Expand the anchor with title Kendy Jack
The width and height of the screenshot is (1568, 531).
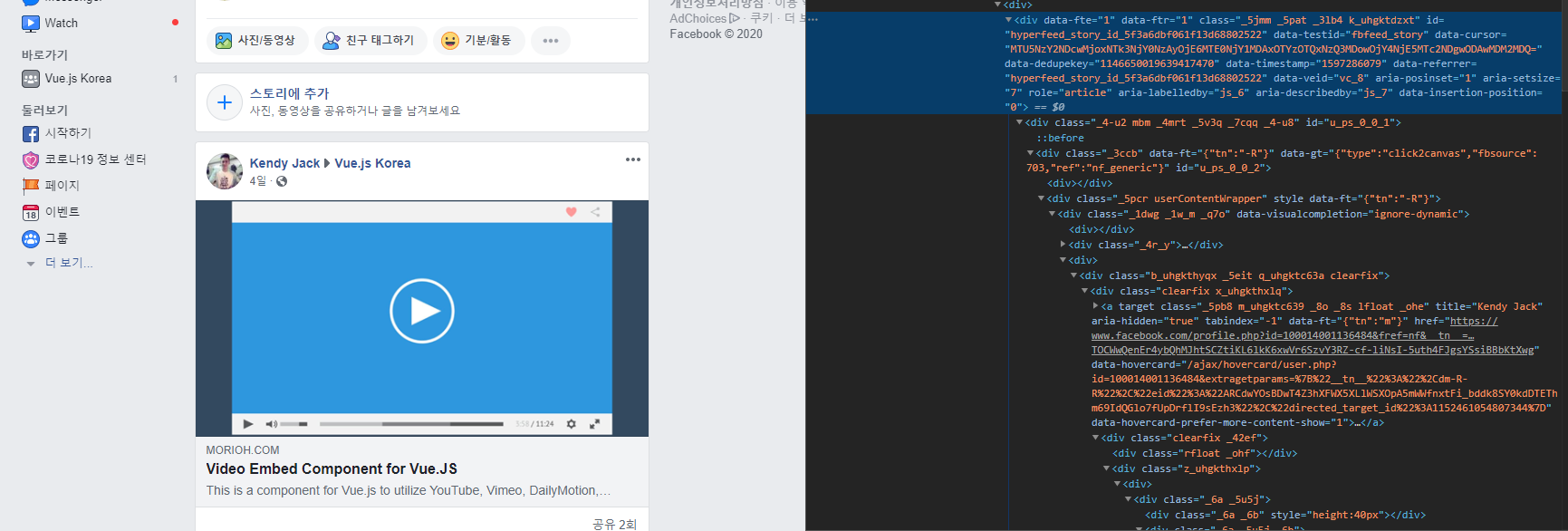pos(1096,306)
